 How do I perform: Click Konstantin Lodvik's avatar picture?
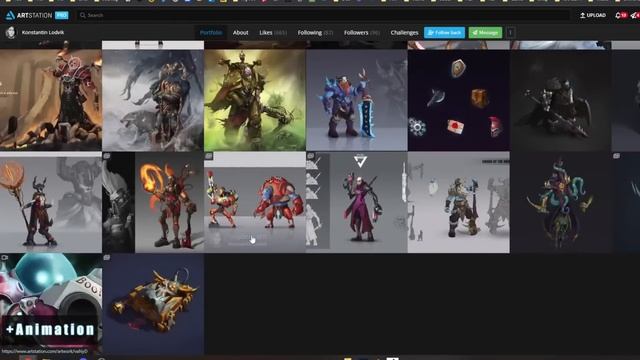(11, 32)
